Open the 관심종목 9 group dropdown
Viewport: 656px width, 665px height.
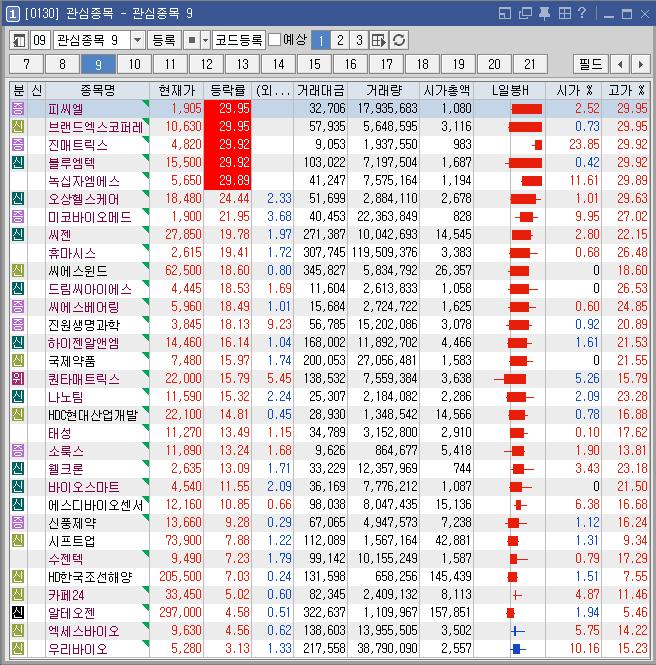137,40
